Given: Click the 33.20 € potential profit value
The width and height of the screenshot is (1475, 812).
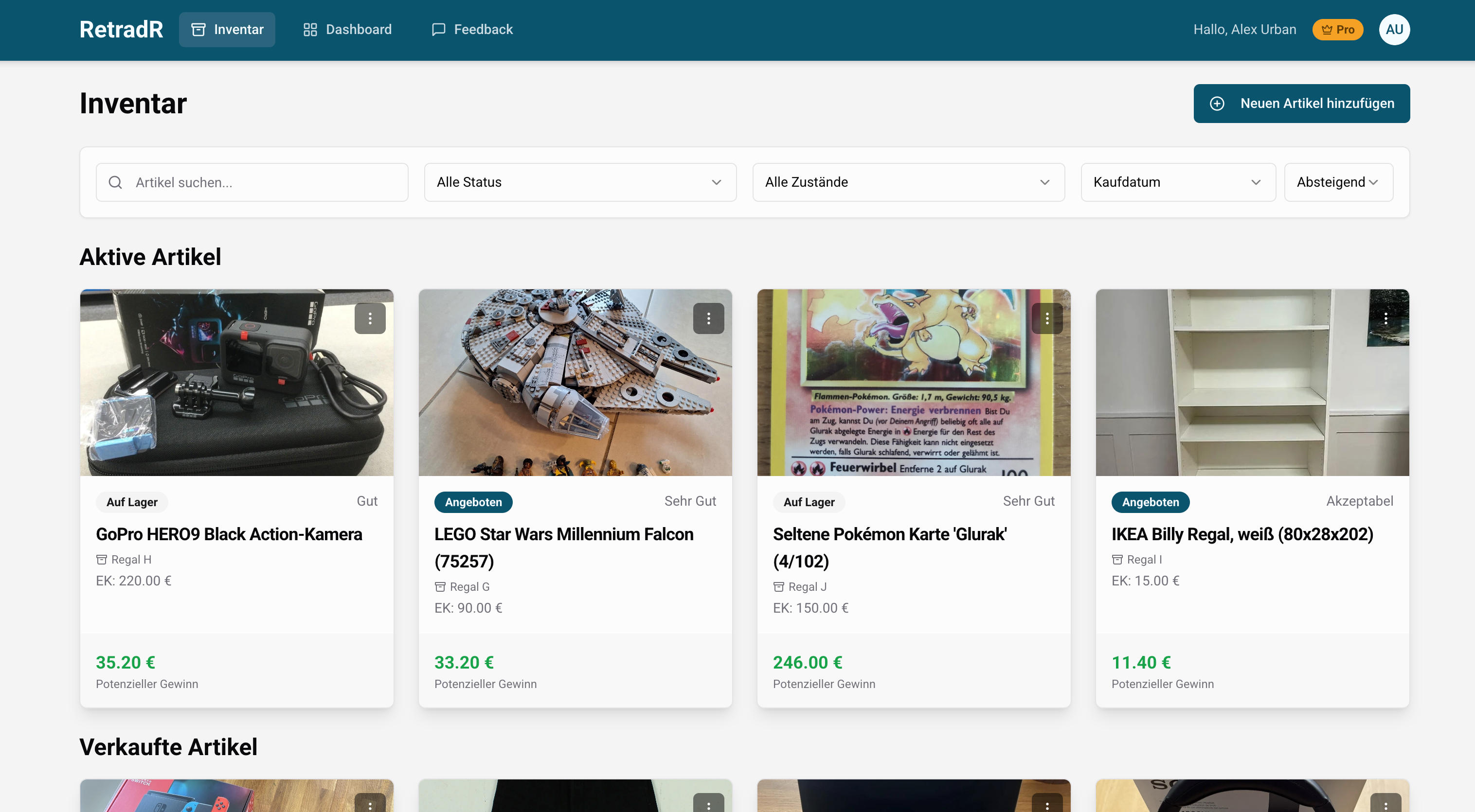Looking at the screenshot, I should point(464,662).
